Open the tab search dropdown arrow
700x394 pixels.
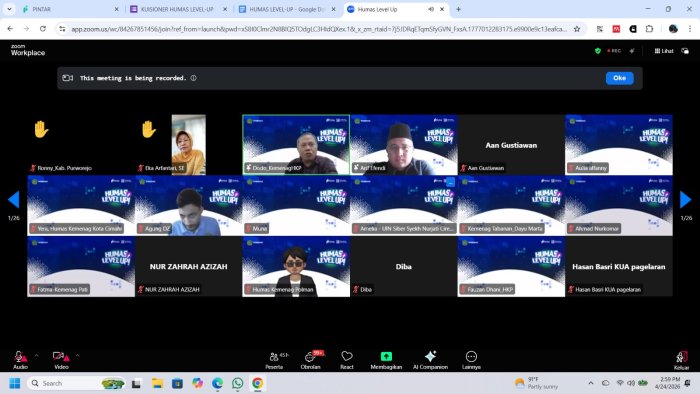click(9, 9)
